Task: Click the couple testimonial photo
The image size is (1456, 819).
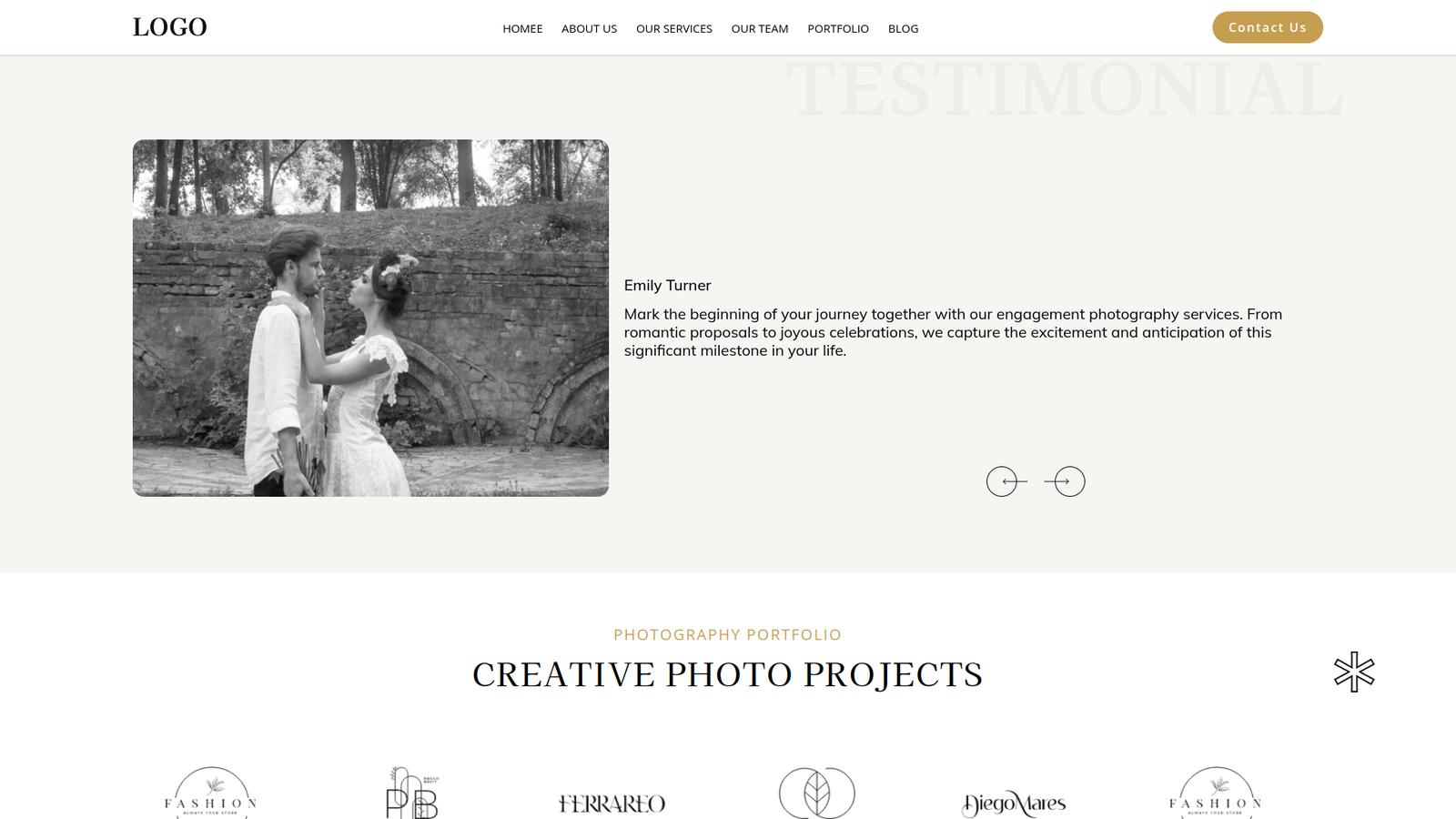Action: click(x=370, y=318)
